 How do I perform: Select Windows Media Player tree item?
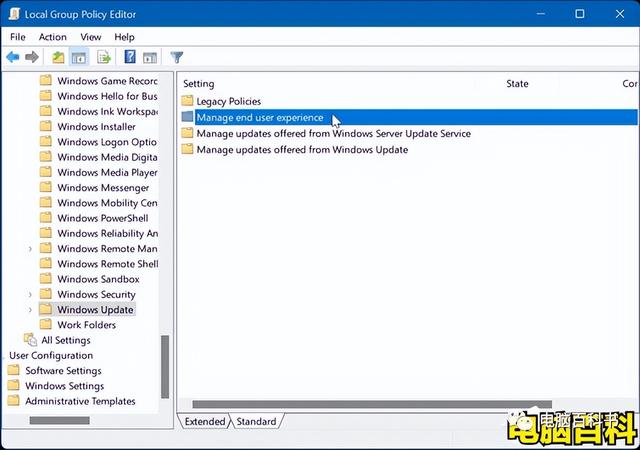pos(107,172)
